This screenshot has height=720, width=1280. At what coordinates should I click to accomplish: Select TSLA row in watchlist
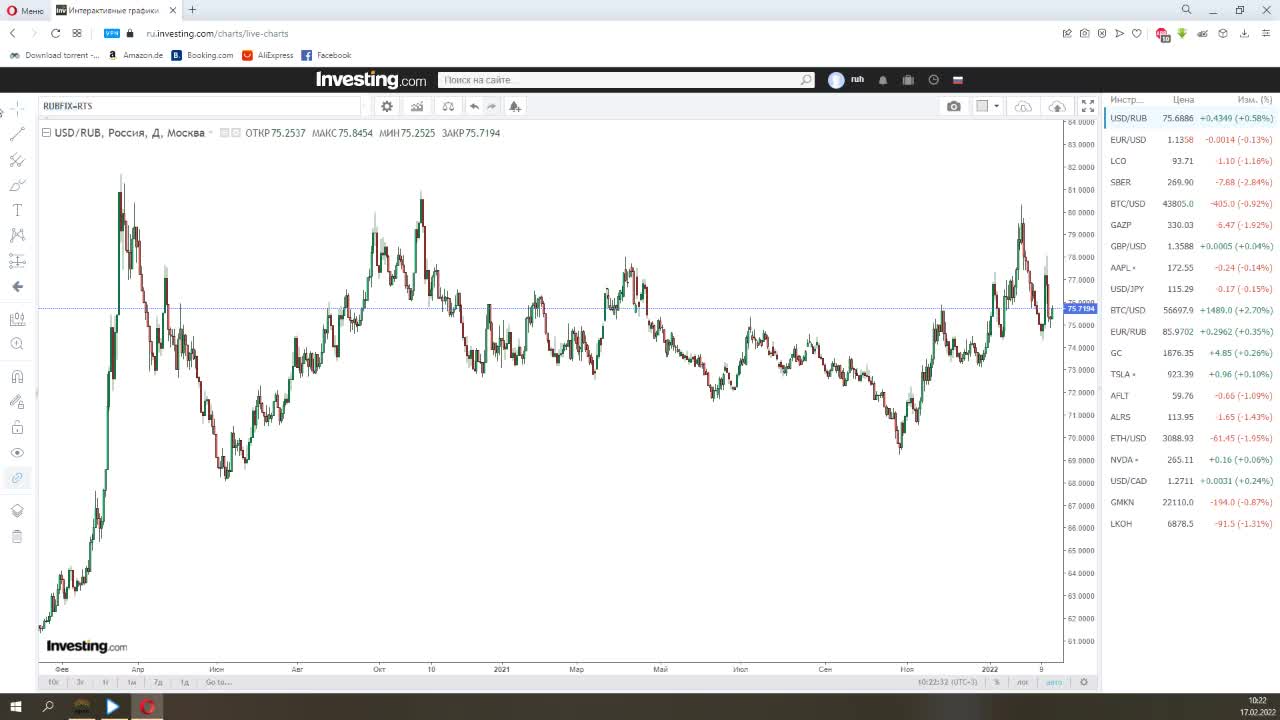(x=1191, y=374)
